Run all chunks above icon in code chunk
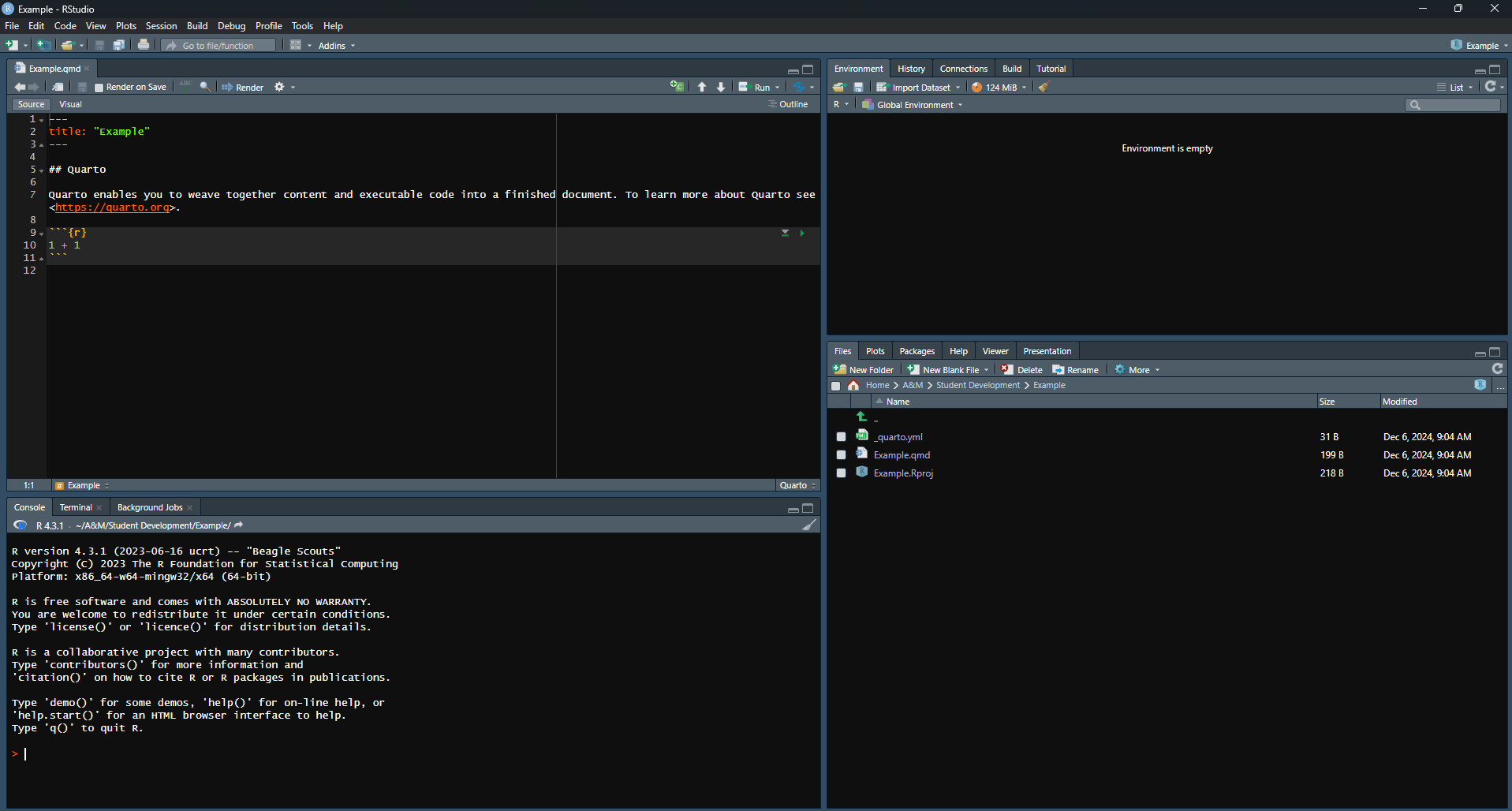Screen dimensions: 1512x811 tap(785, 233)
